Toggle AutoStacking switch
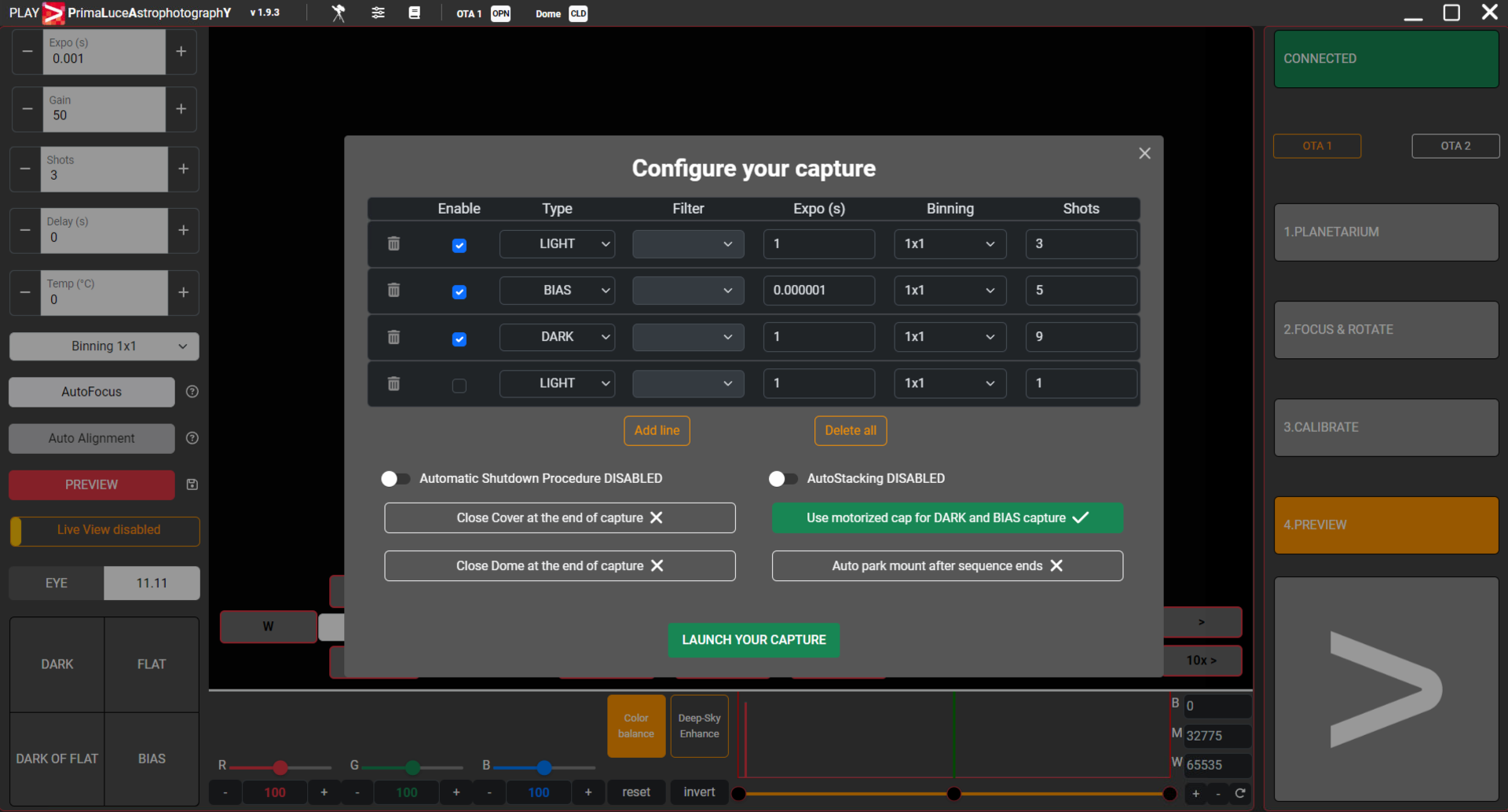The width and height of the screenshot is (1508, 812). [783, 479]
